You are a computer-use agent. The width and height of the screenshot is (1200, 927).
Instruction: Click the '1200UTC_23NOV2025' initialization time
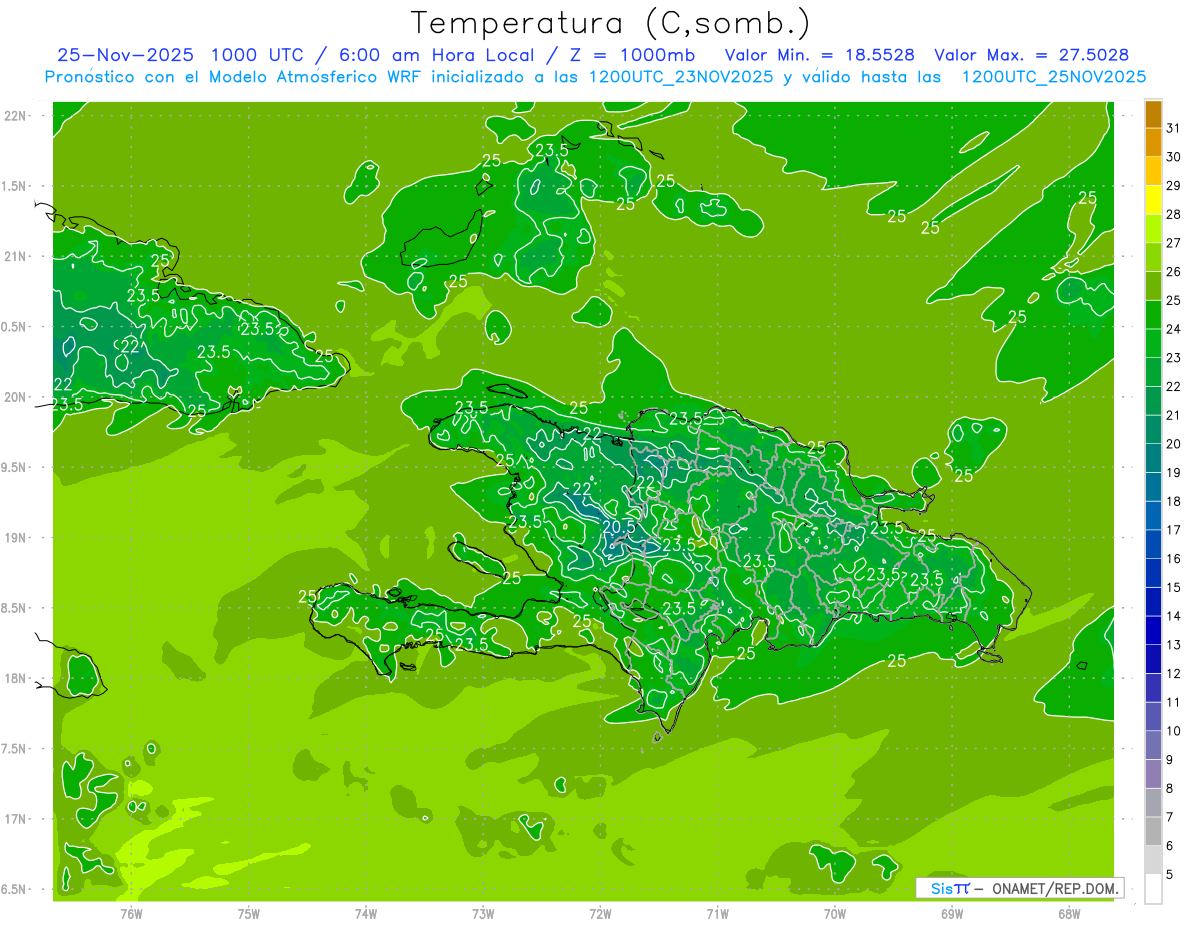pos(680,77)
